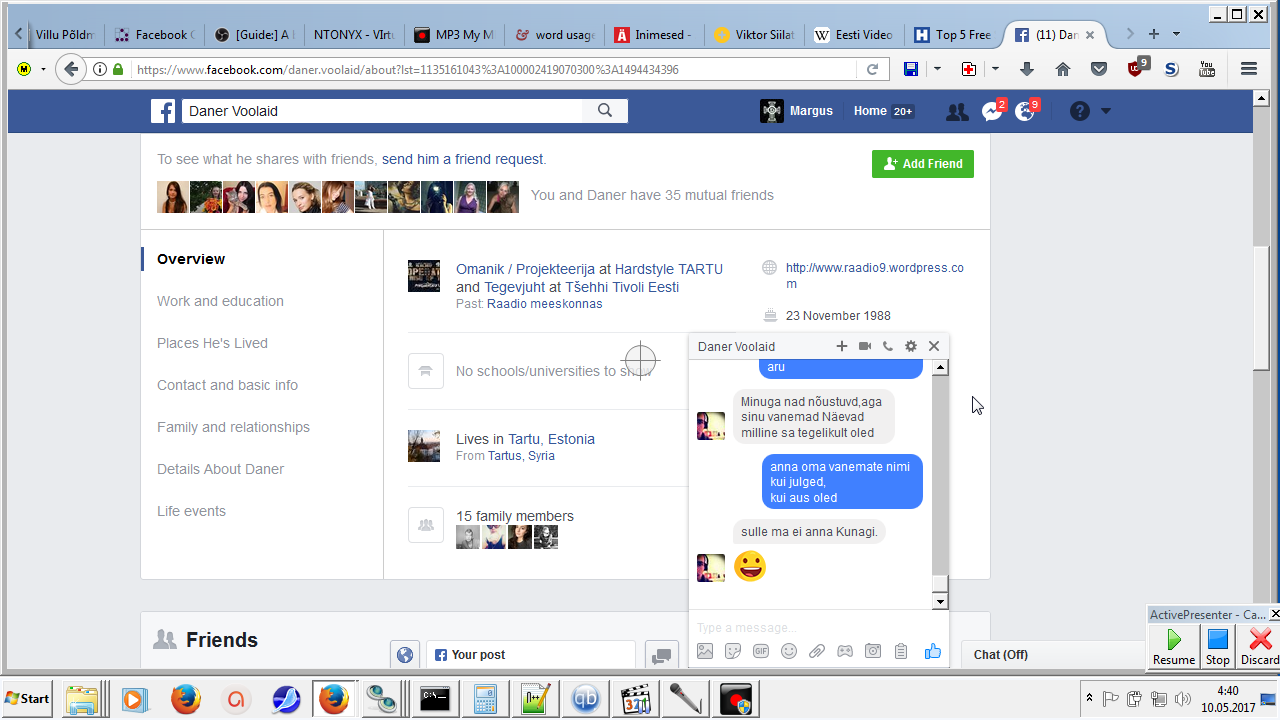The width and height of the screenshot is (1280, 720).
Task: Open Facebook Messenger messages icon
Action: pos(992,111)
